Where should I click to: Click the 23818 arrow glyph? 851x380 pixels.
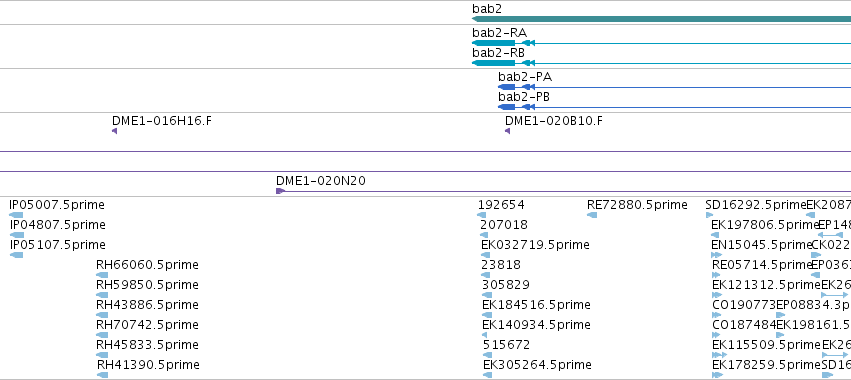click(485, 275)
